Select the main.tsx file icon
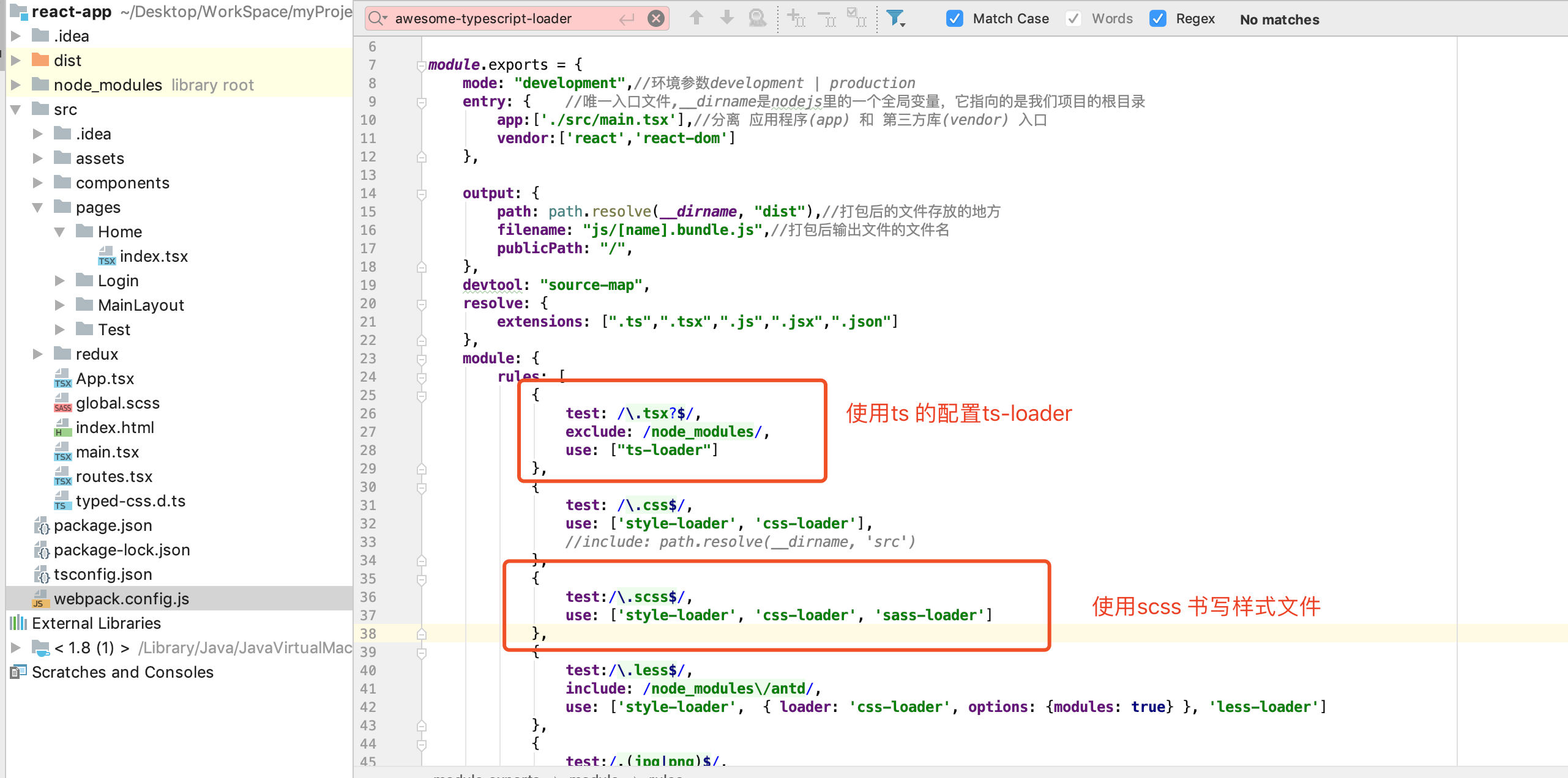 pos(62,451)
